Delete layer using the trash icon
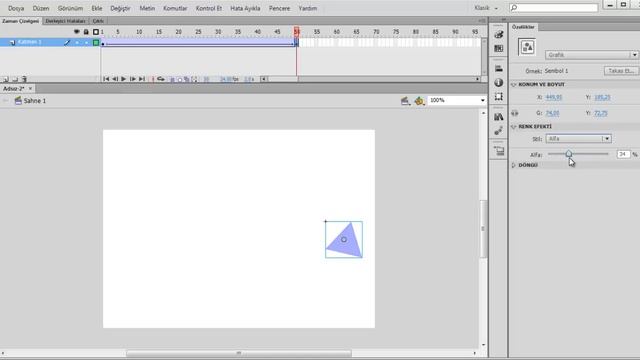Viewport: 640px width, 360px height. click(24, 79)
